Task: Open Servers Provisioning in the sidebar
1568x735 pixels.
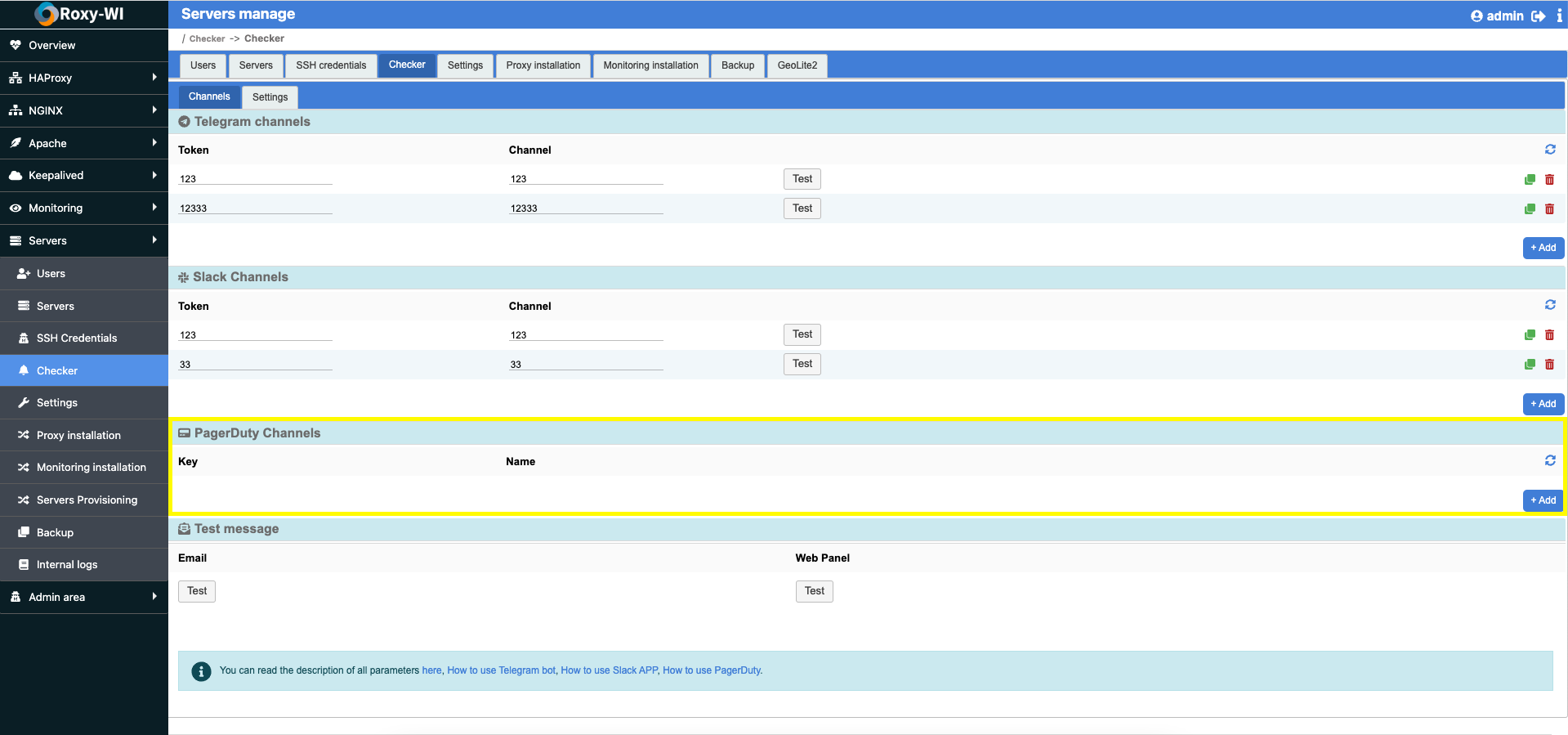Action: coord(84,500)
